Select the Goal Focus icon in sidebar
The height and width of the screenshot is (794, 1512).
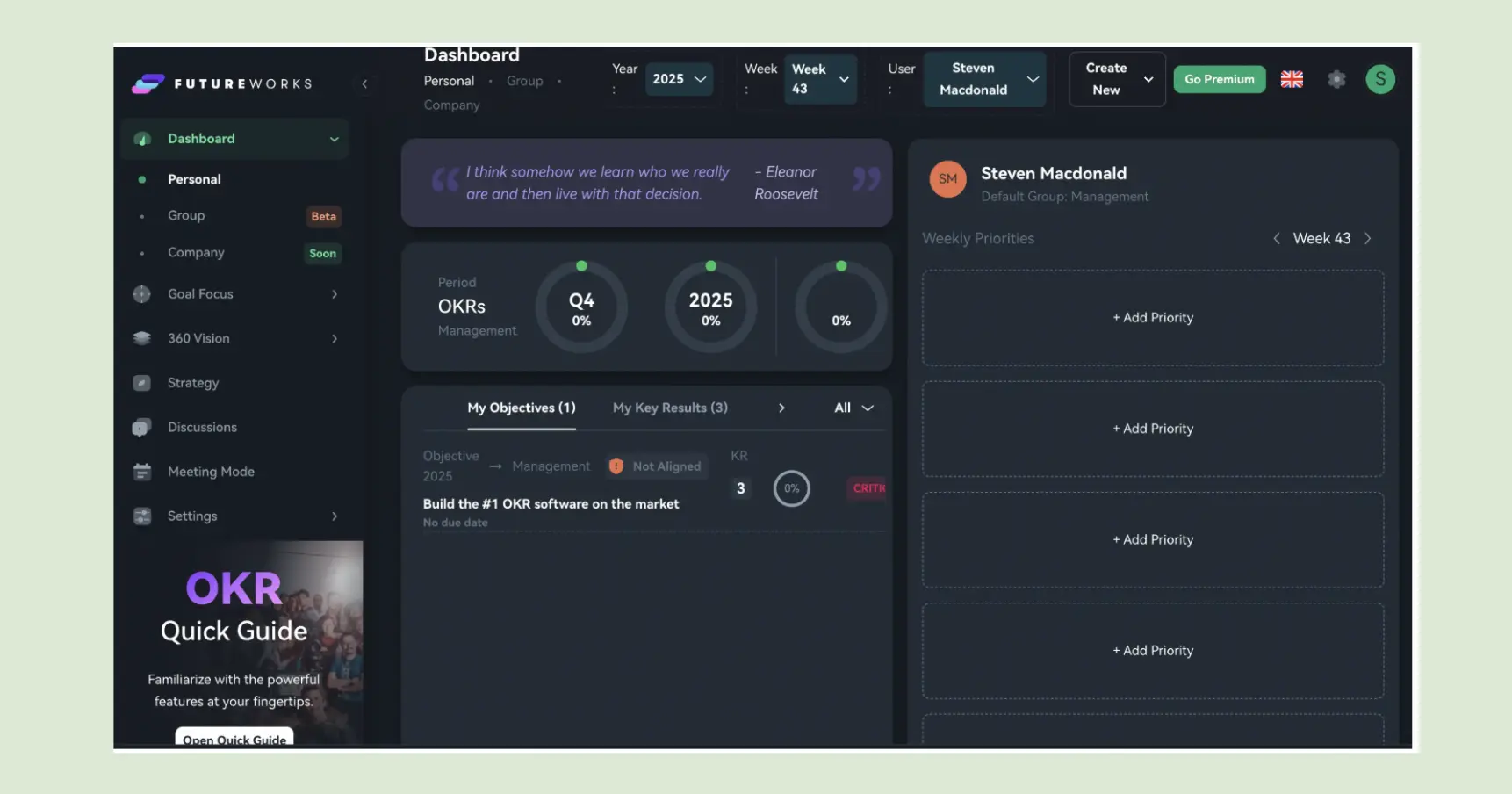coord(141,294)
